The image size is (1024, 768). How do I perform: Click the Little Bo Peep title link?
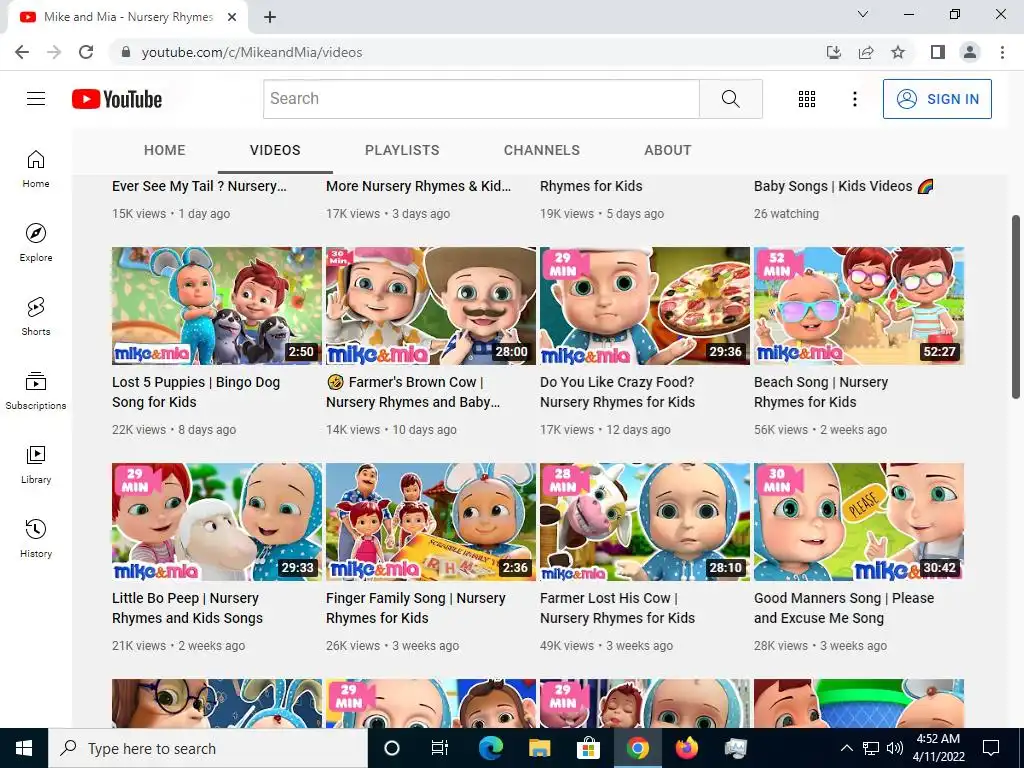coord(187,608)
